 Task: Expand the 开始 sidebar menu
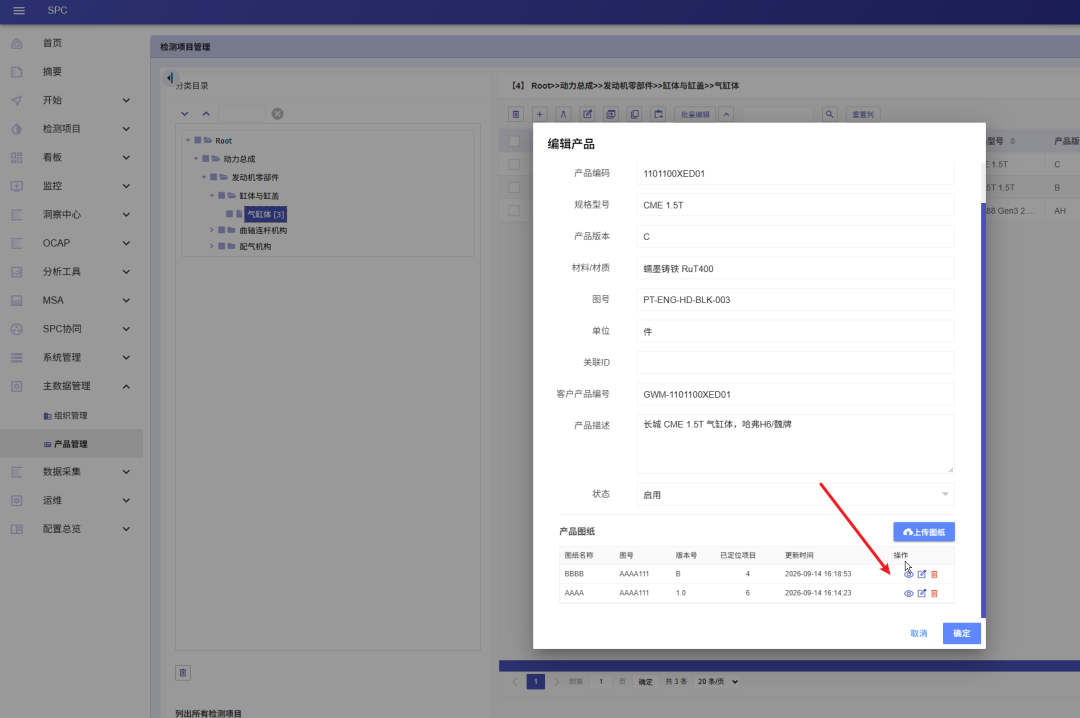click(x=71, y=100)
